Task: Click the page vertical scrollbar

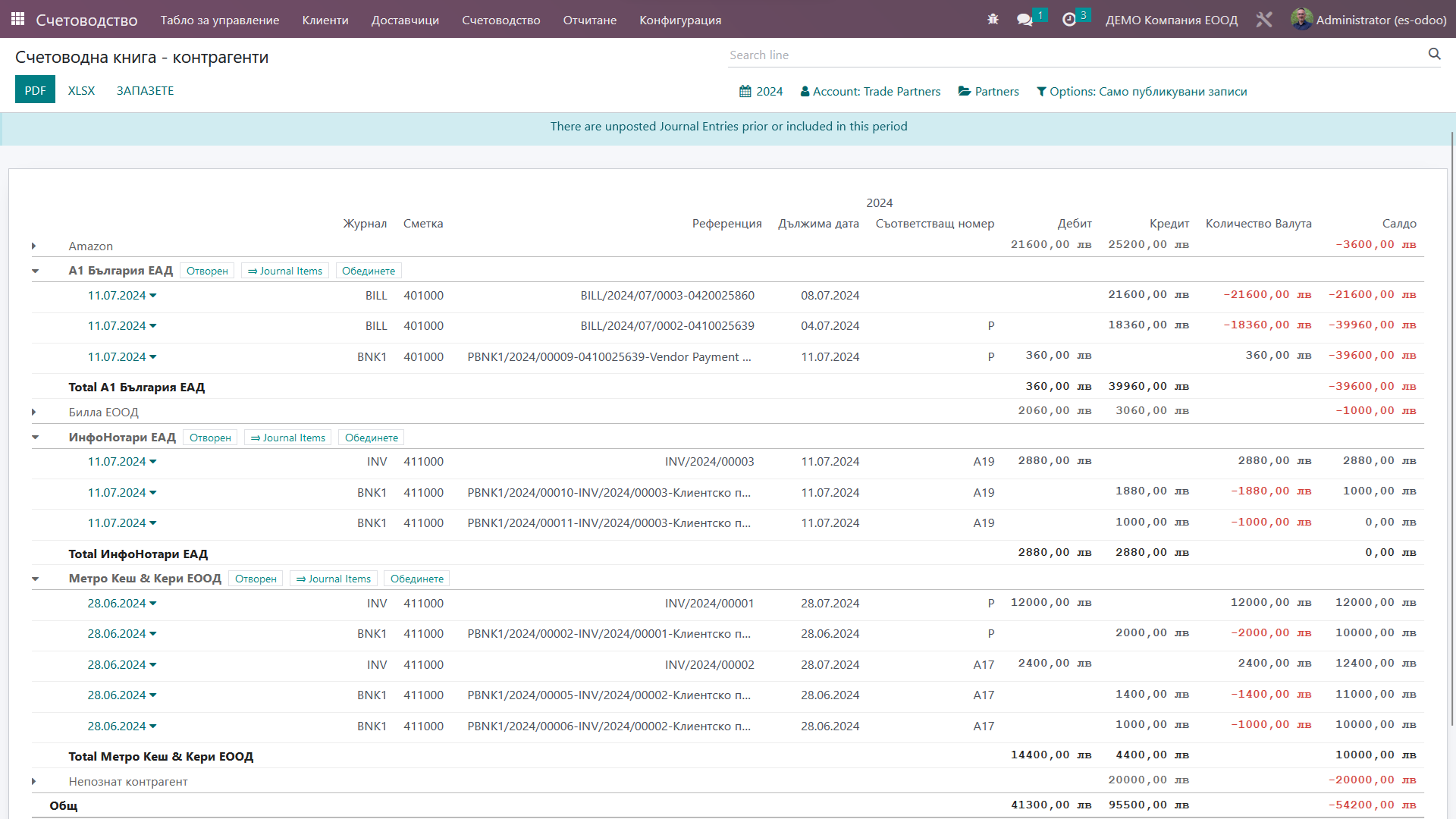Action: pyautogui.click(x=1452, y=428)
